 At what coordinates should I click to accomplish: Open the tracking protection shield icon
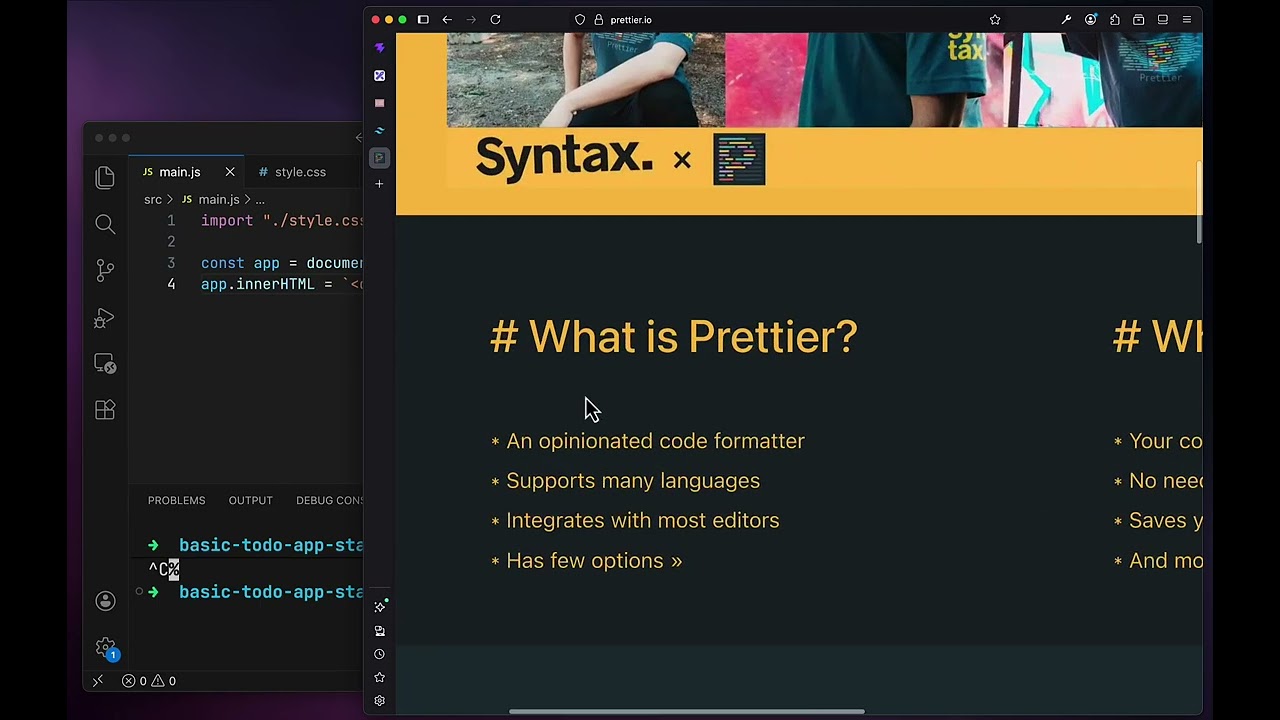580,19
